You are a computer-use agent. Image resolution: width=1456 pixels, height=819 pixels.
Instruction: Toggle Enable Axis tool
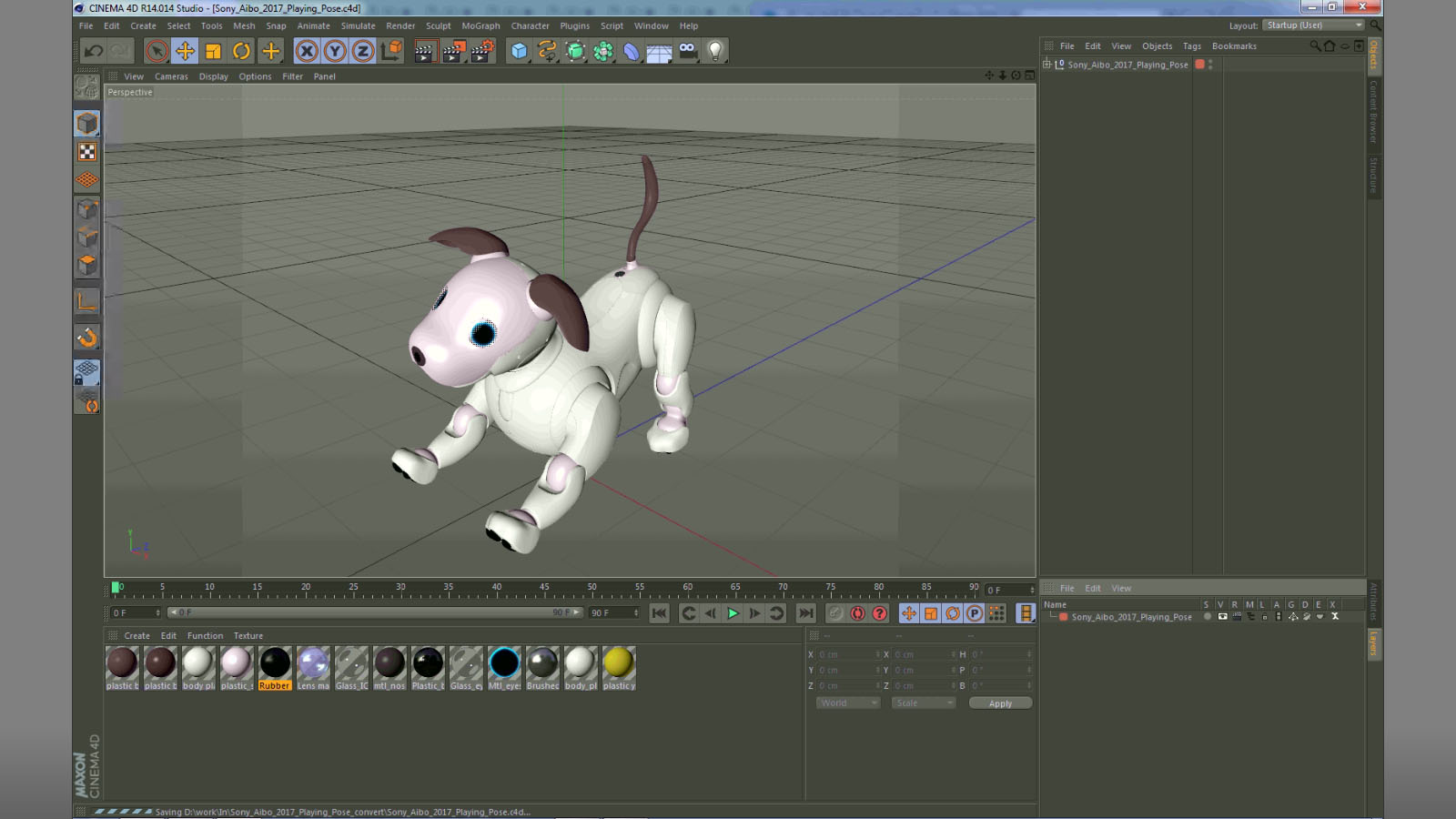[x=87, y=301]
